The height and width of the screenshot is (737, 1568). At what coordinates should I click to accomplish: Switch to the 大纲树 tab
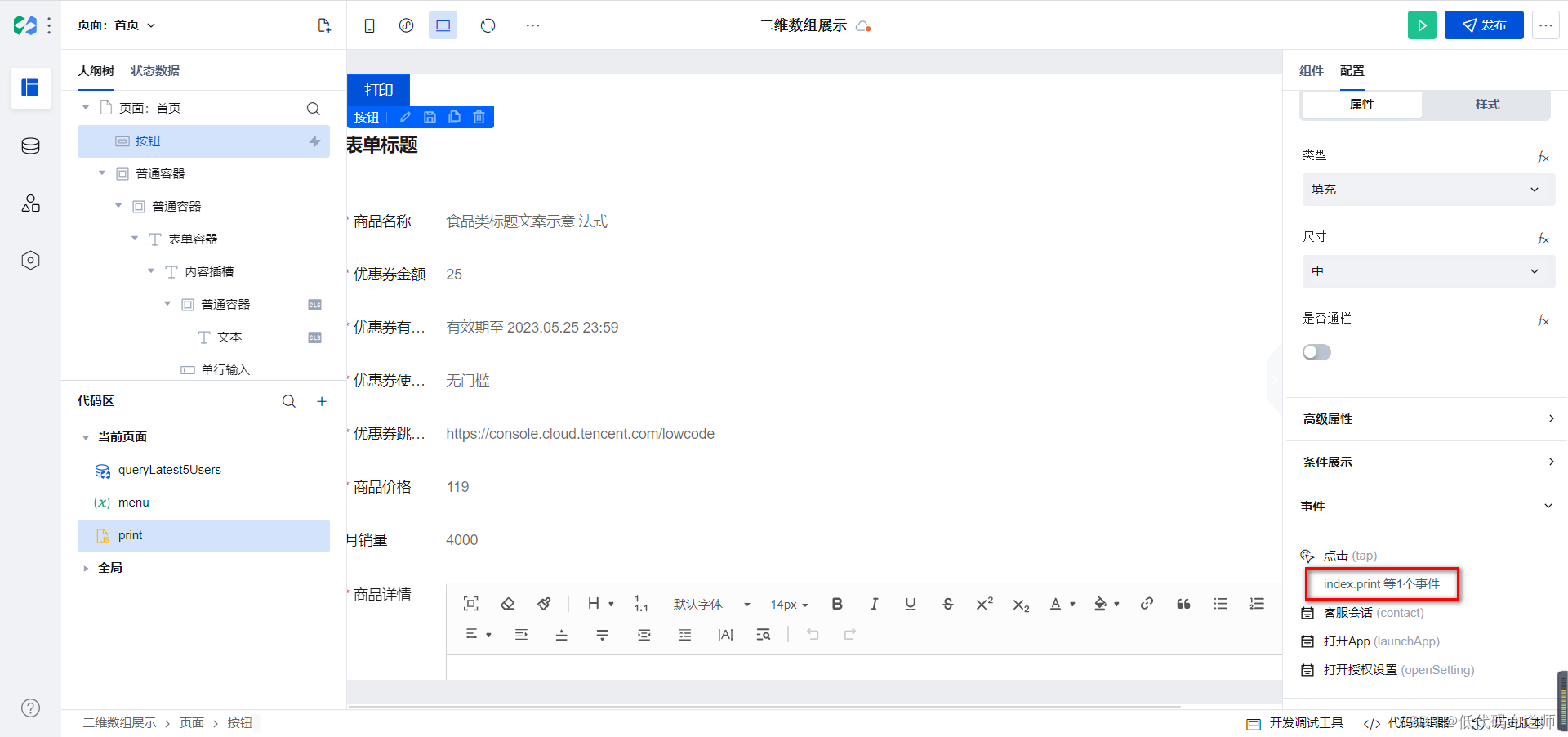pyautogui.click(x=96, y=71)
